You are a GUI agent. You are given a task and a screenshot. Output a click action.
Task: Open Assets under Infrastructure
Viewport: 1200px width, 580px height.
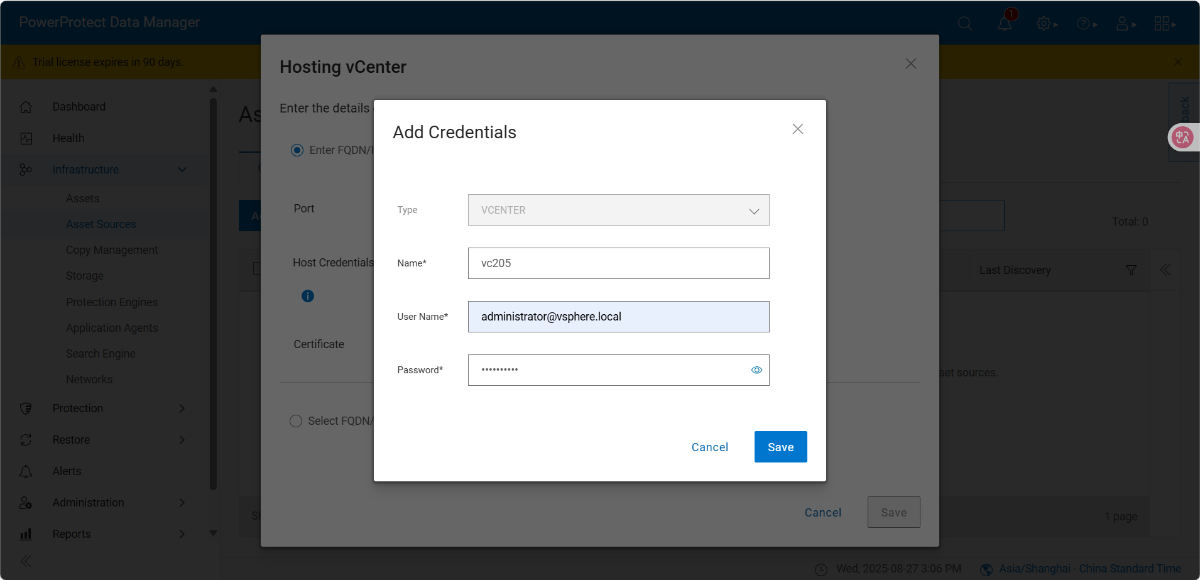83,198
